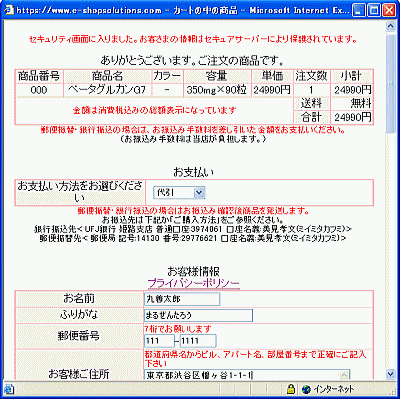The image size is (400, 399).
Task: Click the scrollbar up arrow
Action: click(391, 26)
